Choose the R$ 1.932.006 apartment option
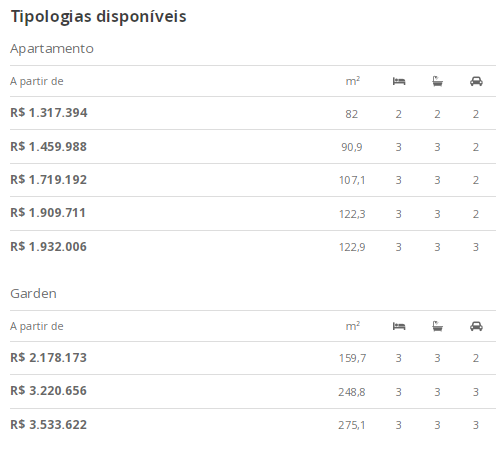This screenshot has width=497, height=450. [x=253, y=247]
